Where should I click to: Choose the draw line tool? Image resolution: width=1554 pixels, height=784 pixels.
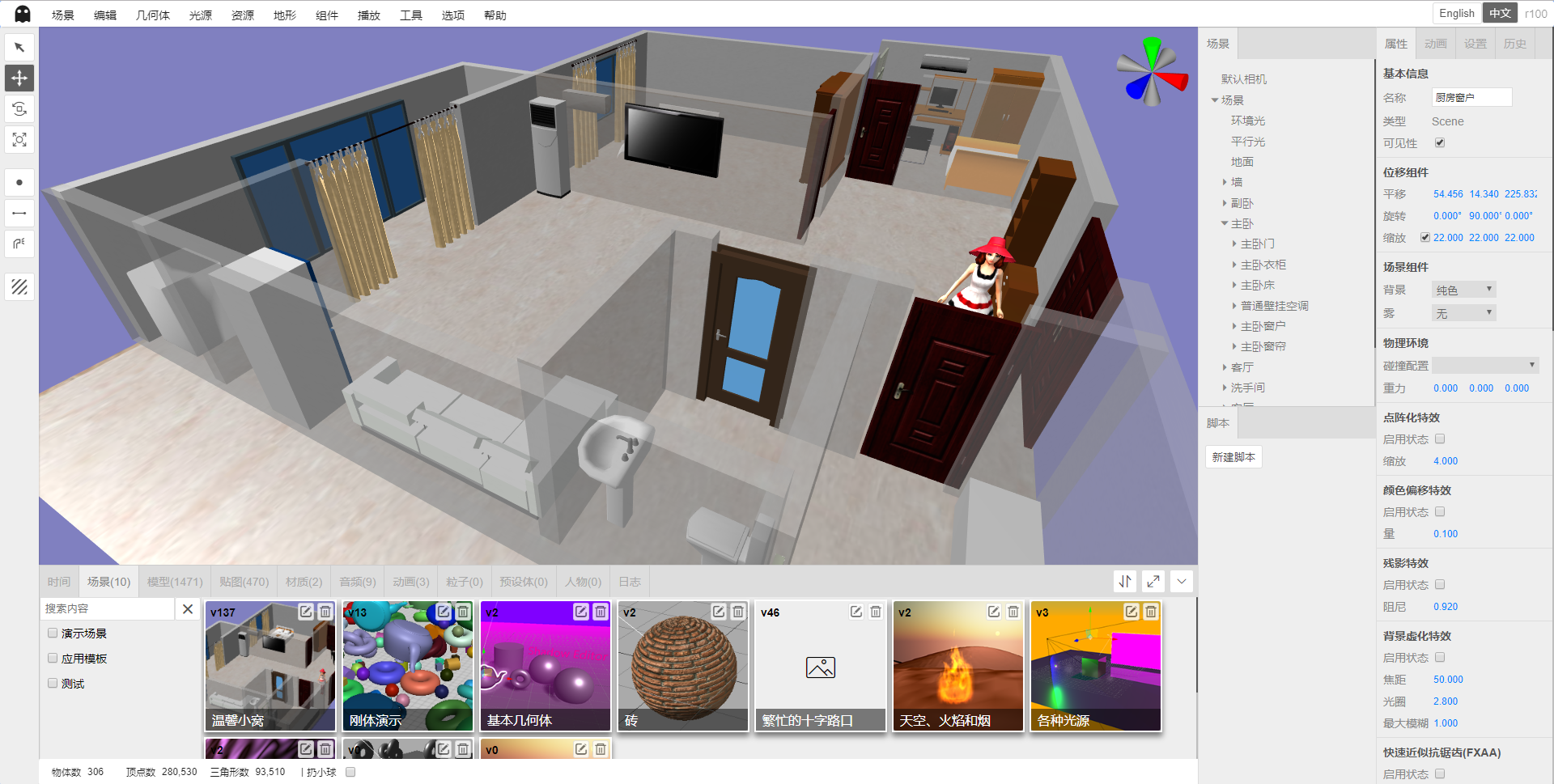coord(19,213)
